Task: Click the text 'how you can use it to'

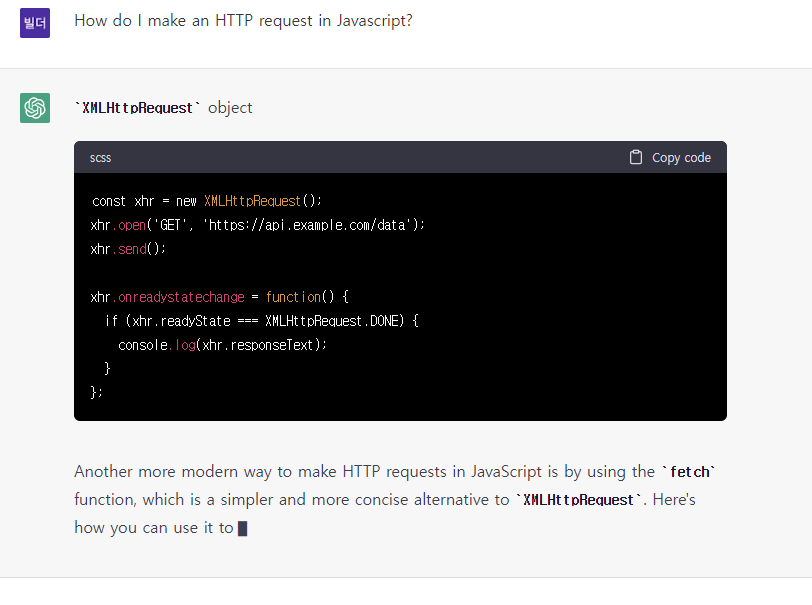Action: point(154,528)
